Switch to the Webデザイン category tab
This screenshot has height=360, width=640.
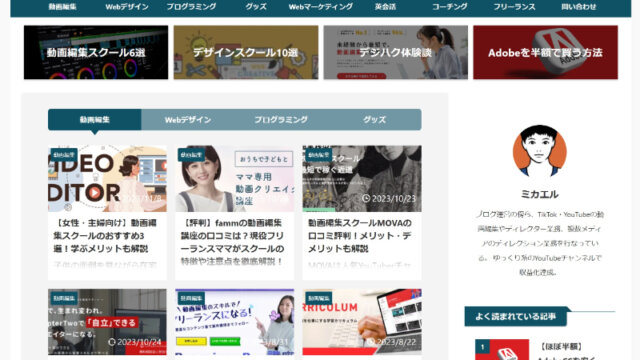pos(188,120)
